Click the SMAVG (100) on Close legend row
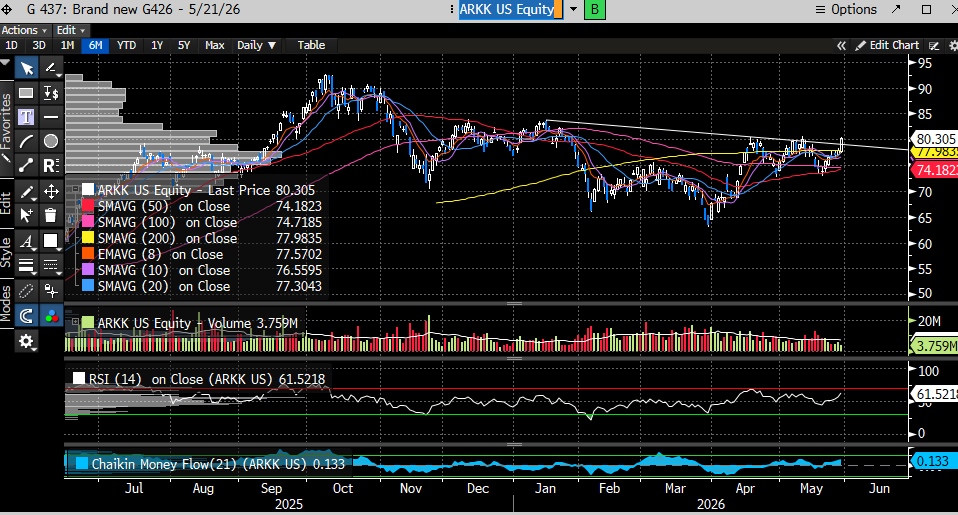The image size is (958, 515). (202, 222)
